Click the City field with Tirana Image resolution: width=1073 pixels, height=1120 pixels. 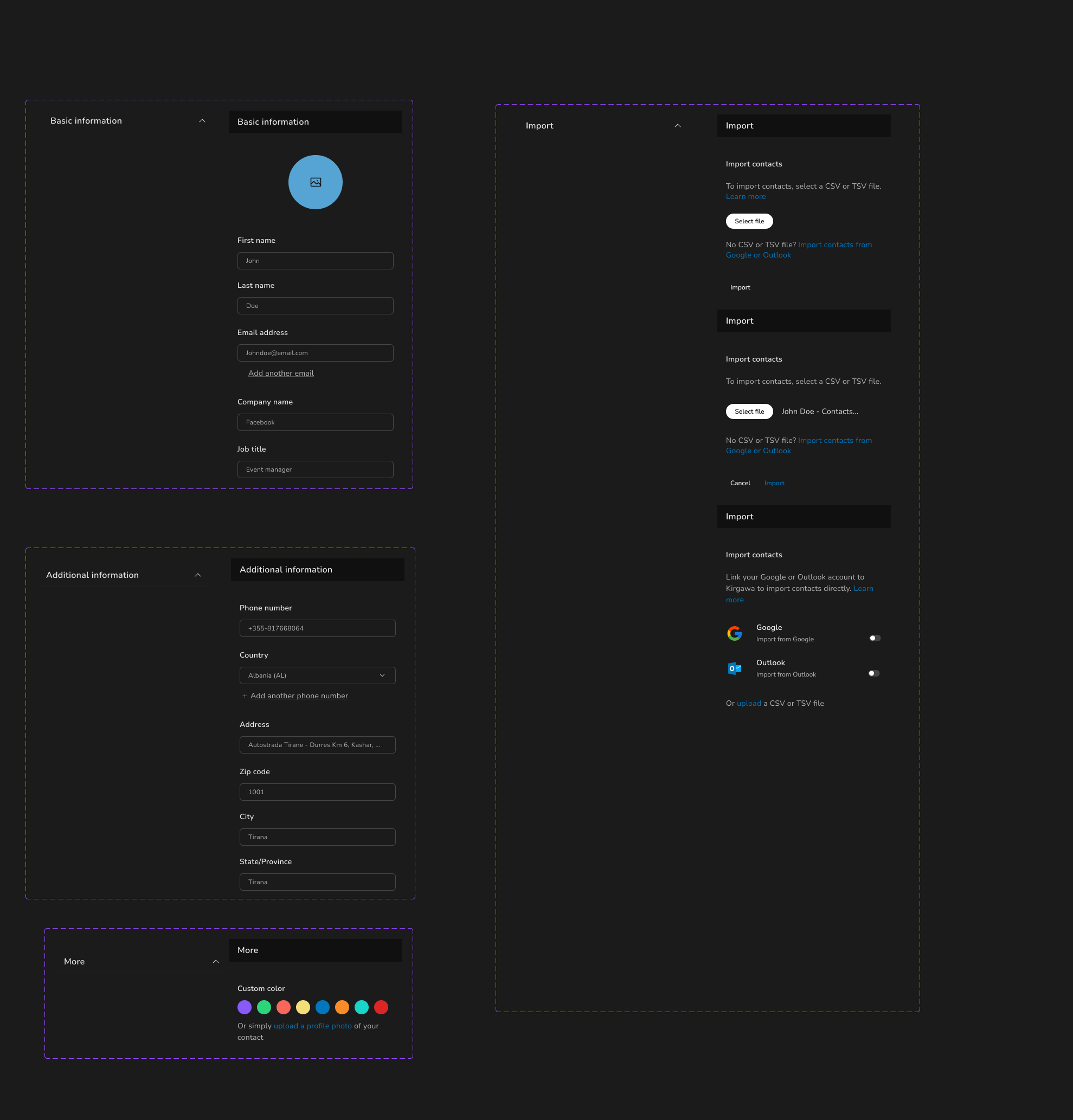coord(317,837)
